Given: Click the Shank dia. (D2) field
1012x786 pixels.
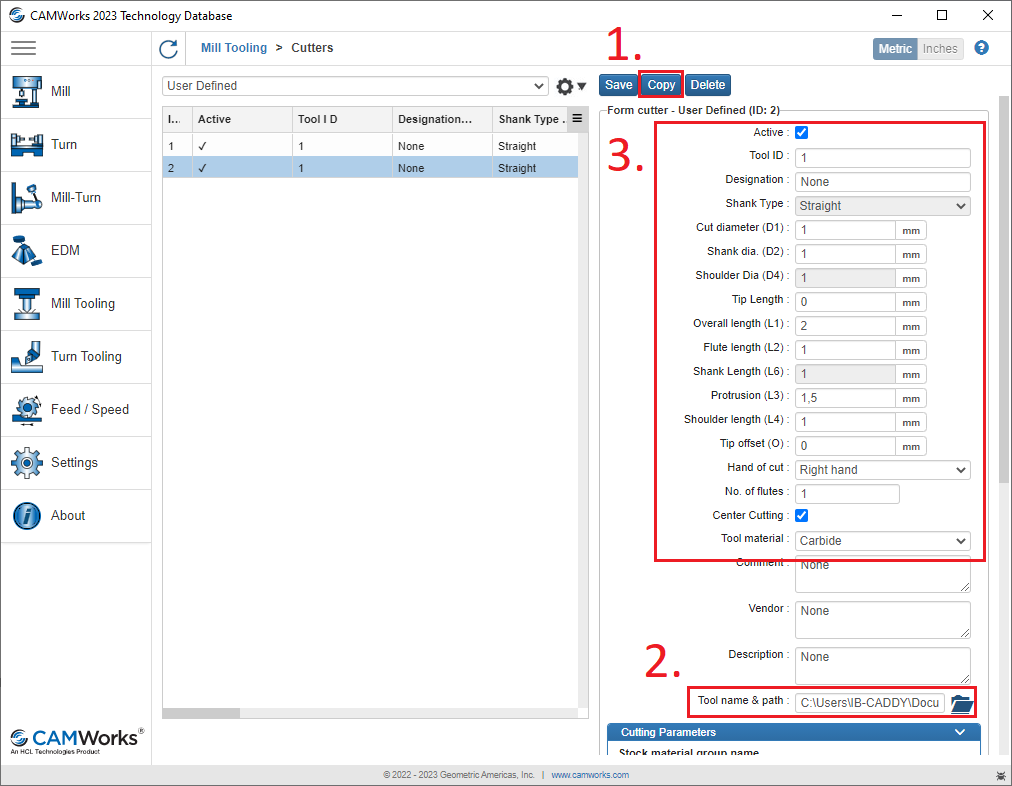Looking at the screenshot, I should [x=845, y=254].
